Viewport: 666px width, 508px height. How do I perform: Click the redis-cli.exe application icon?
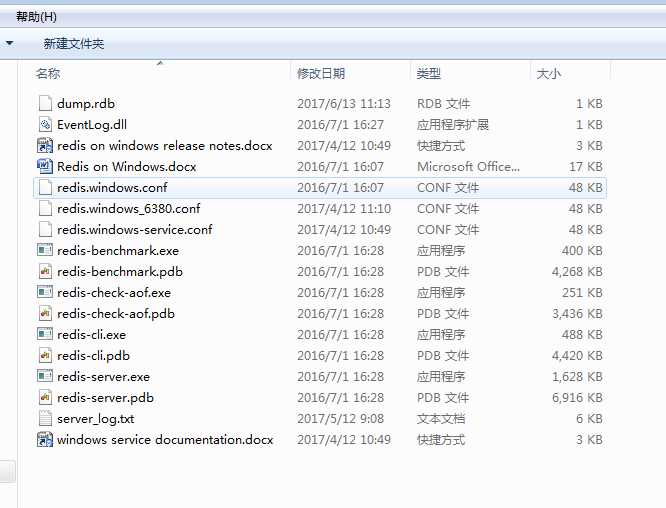45,334
